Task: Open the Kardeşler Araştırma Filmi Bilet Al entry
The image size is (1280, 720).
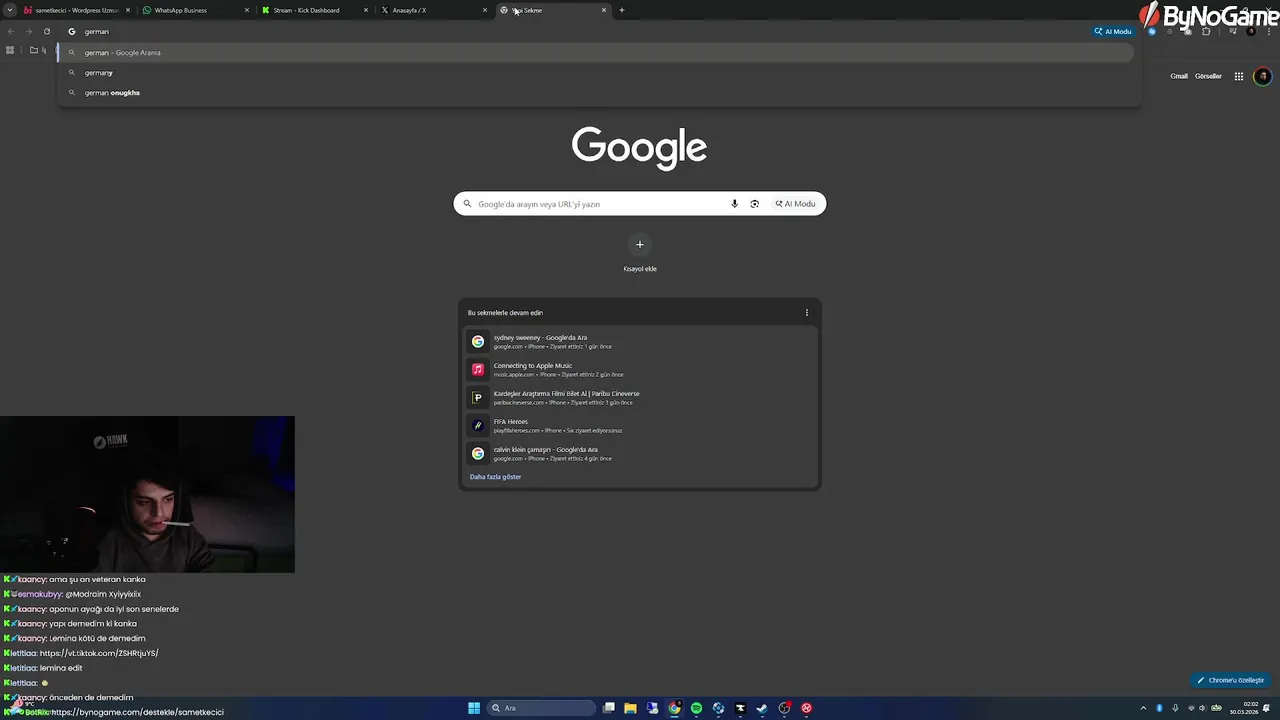Action: point(640,397)
